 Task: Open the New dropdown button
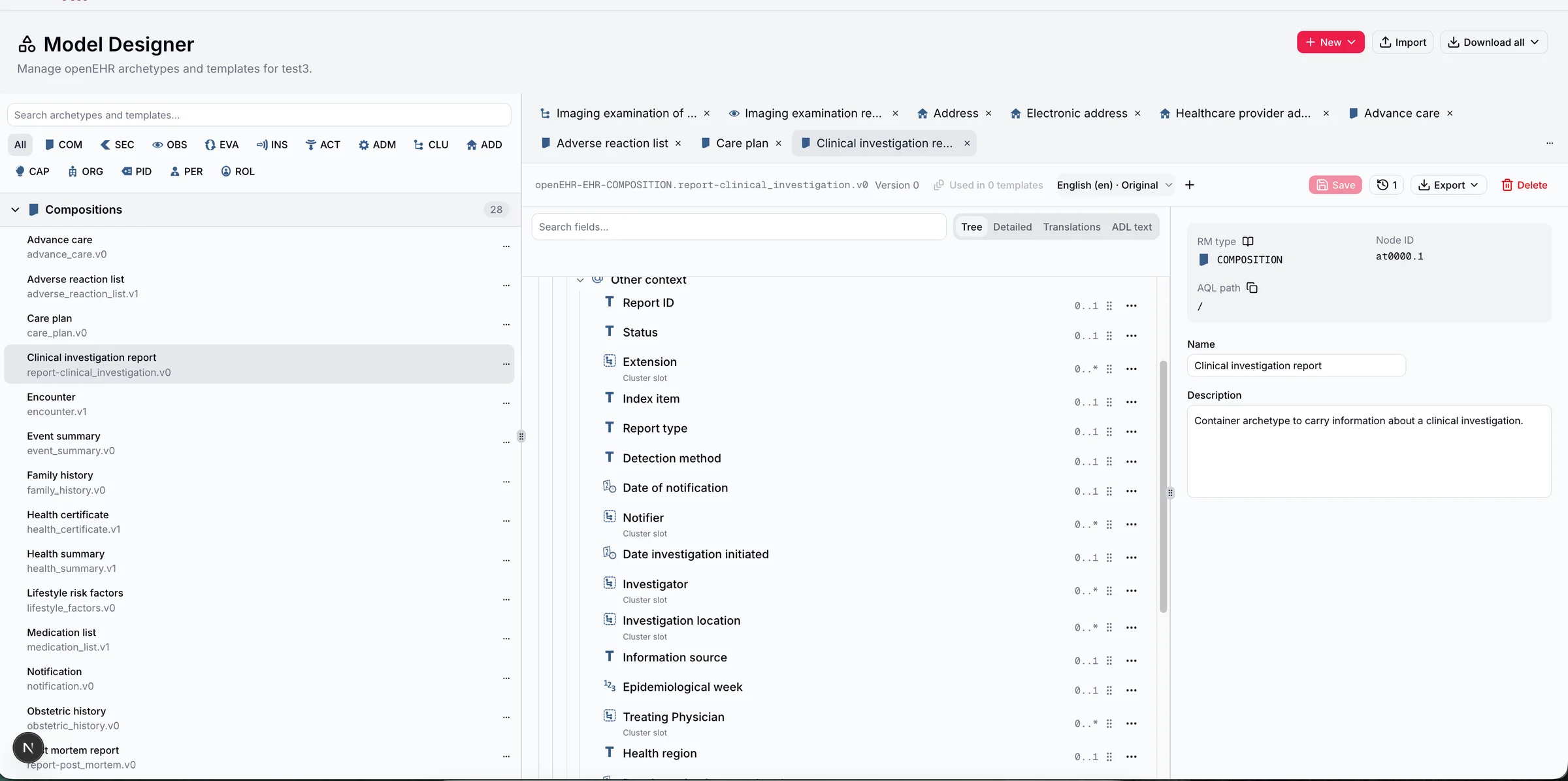[x=1330, y=42]
